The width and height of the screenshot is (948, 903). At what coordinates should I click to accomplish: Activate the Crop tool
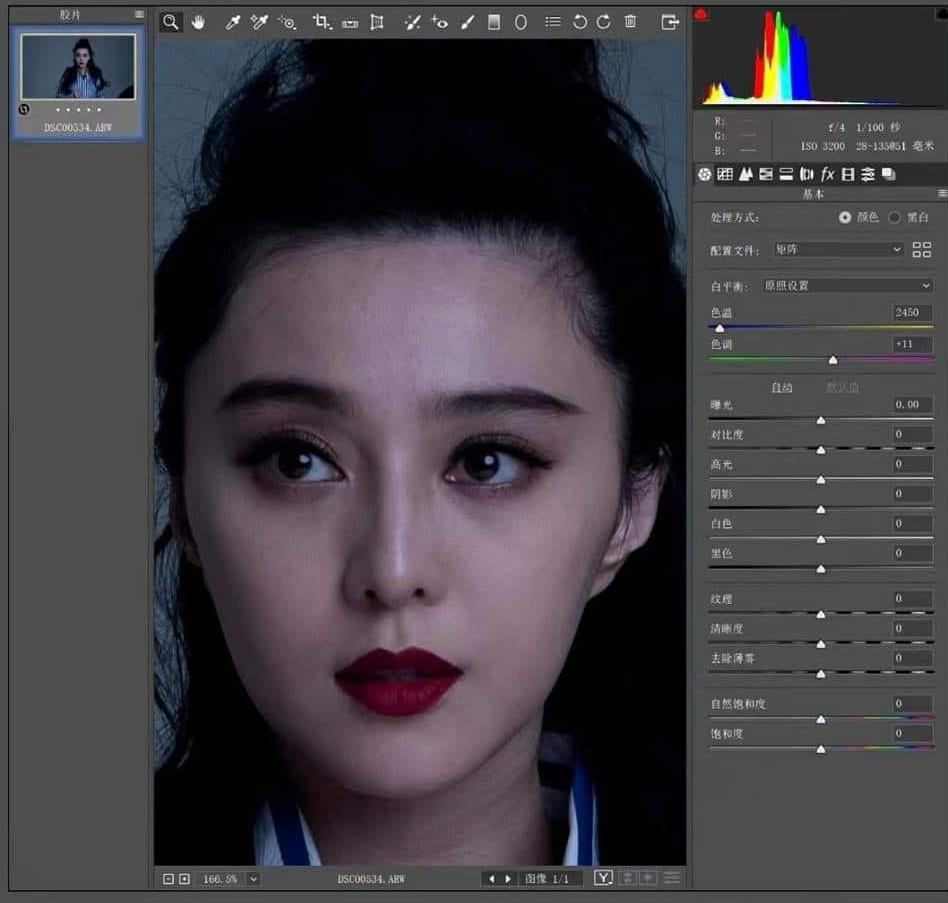322,21
